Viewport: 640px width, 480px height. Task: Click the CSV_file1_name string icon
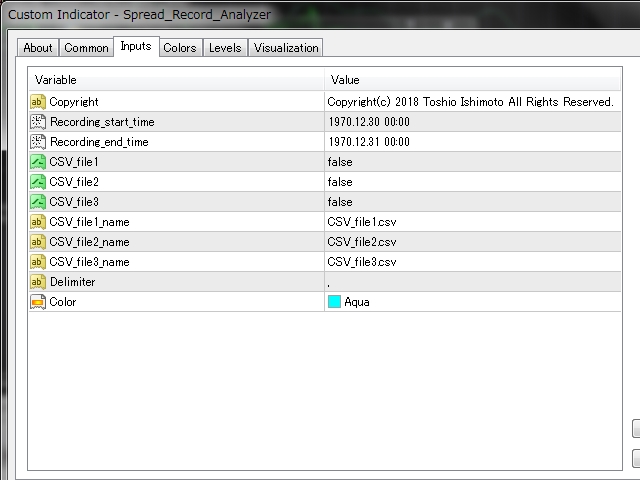38,222
